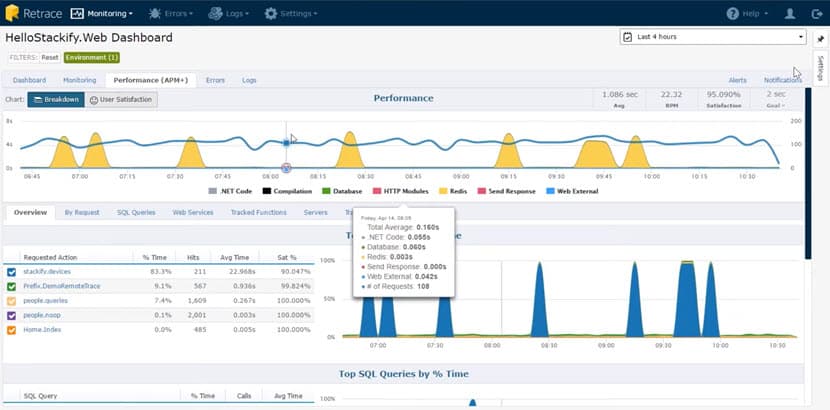Click the Monitoring pulse icon
This screenshot has height=410, width=830.
(x=77, y=14)
